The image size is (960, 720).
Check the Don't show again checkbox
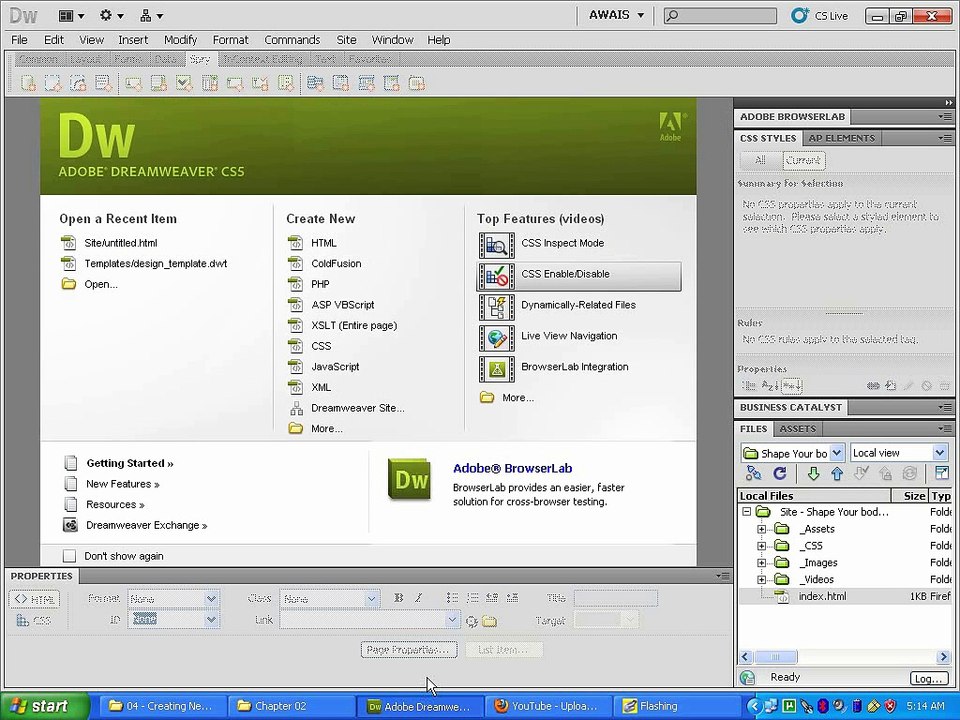click(x=70, y=556)
